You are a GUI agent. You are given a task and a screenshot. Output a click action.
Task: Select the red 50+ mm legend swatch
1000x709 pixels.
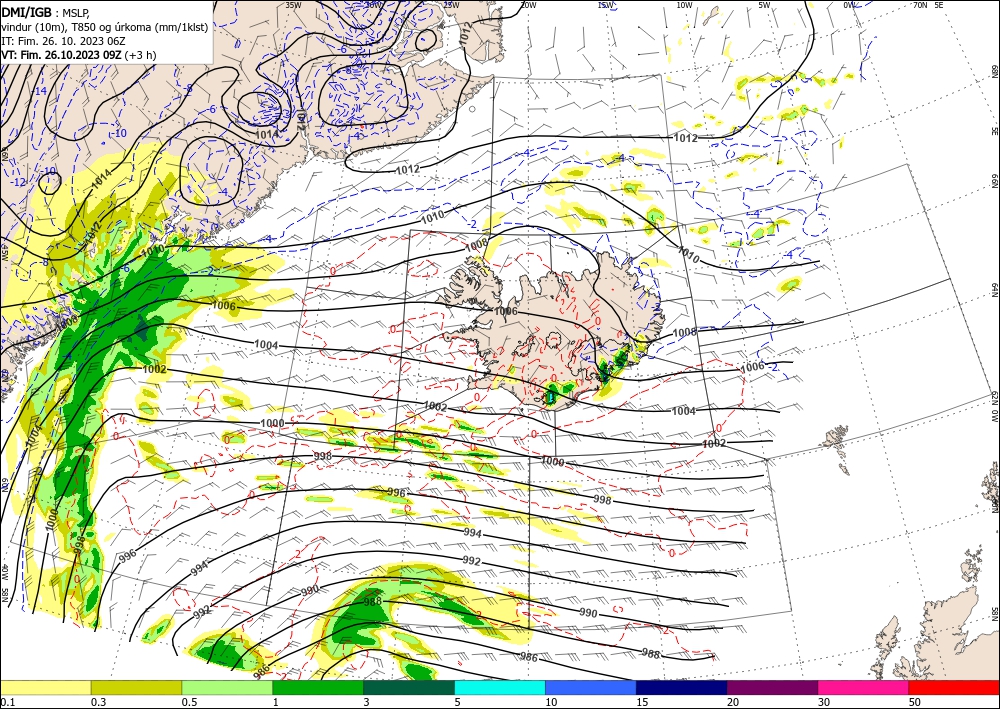click(954, 687)
